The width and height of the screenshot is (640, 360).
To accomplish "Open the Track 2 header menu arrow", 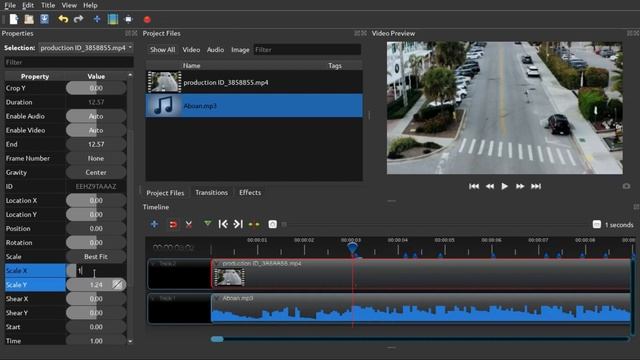I will click(153, 264).
